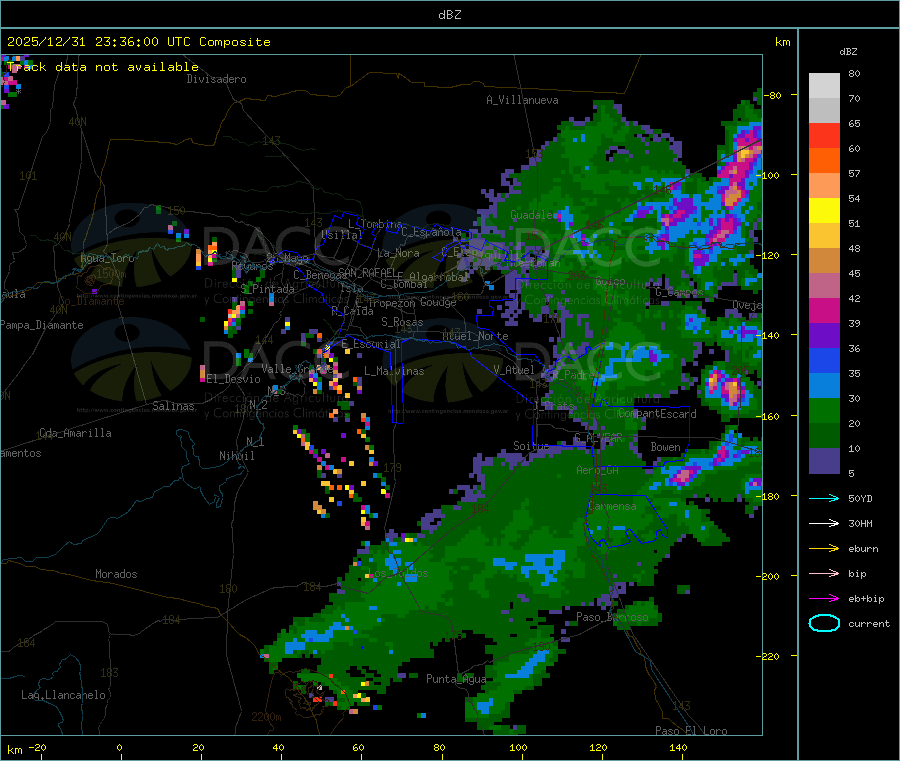Click the 'Pampa_Diamante' map label

pos(42,325)
